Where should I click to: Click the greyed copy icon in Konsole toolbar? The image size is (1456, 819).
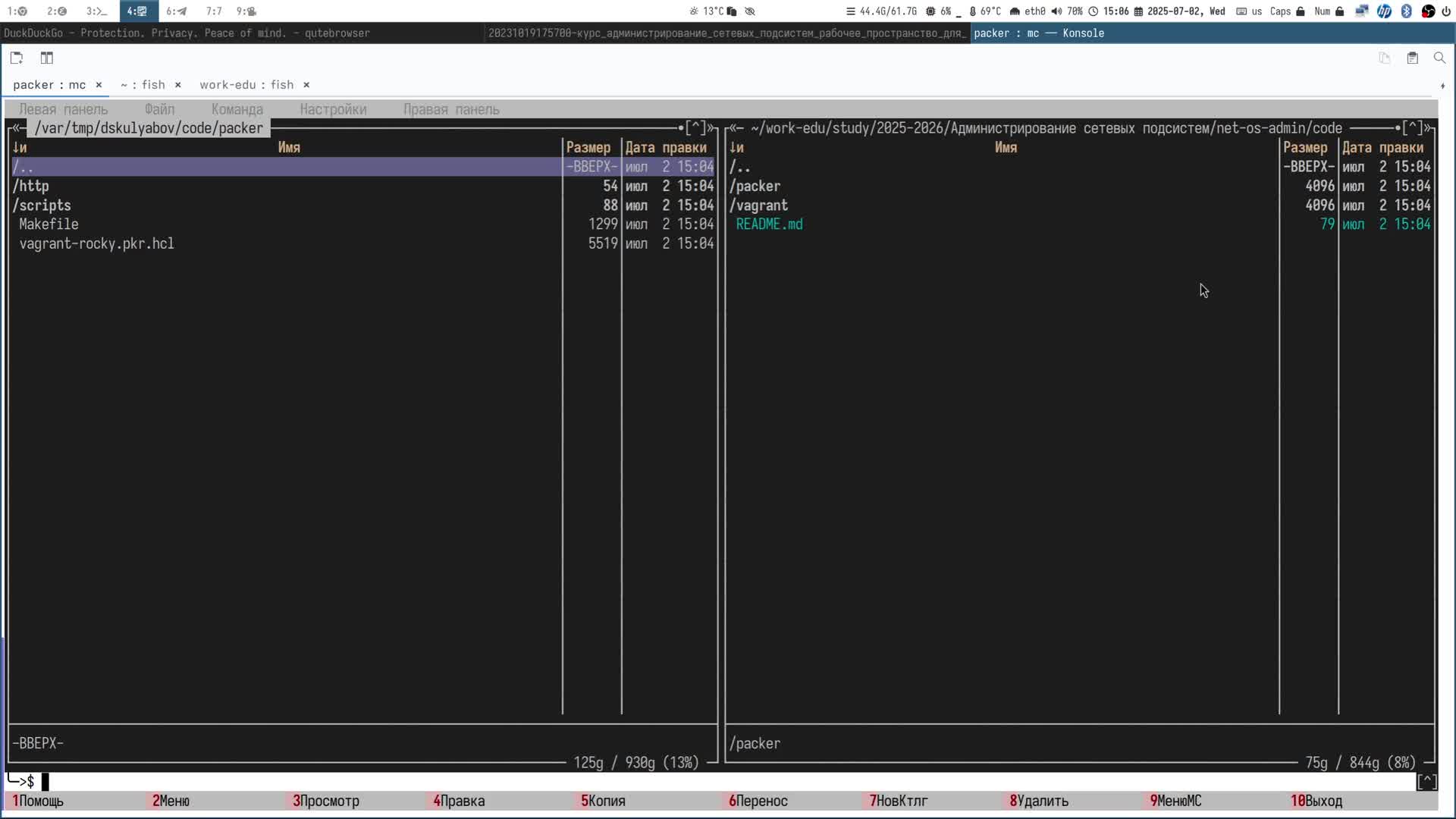coord(1385,58)
